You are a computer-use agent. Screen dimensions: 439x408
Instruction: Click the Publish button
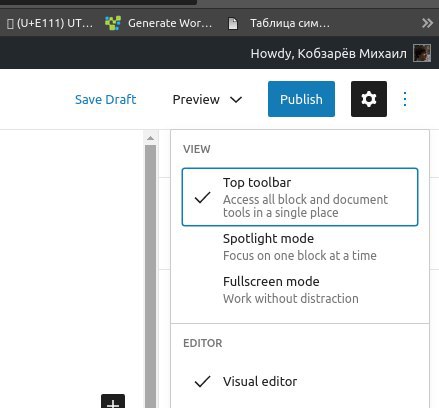point(301,99)
